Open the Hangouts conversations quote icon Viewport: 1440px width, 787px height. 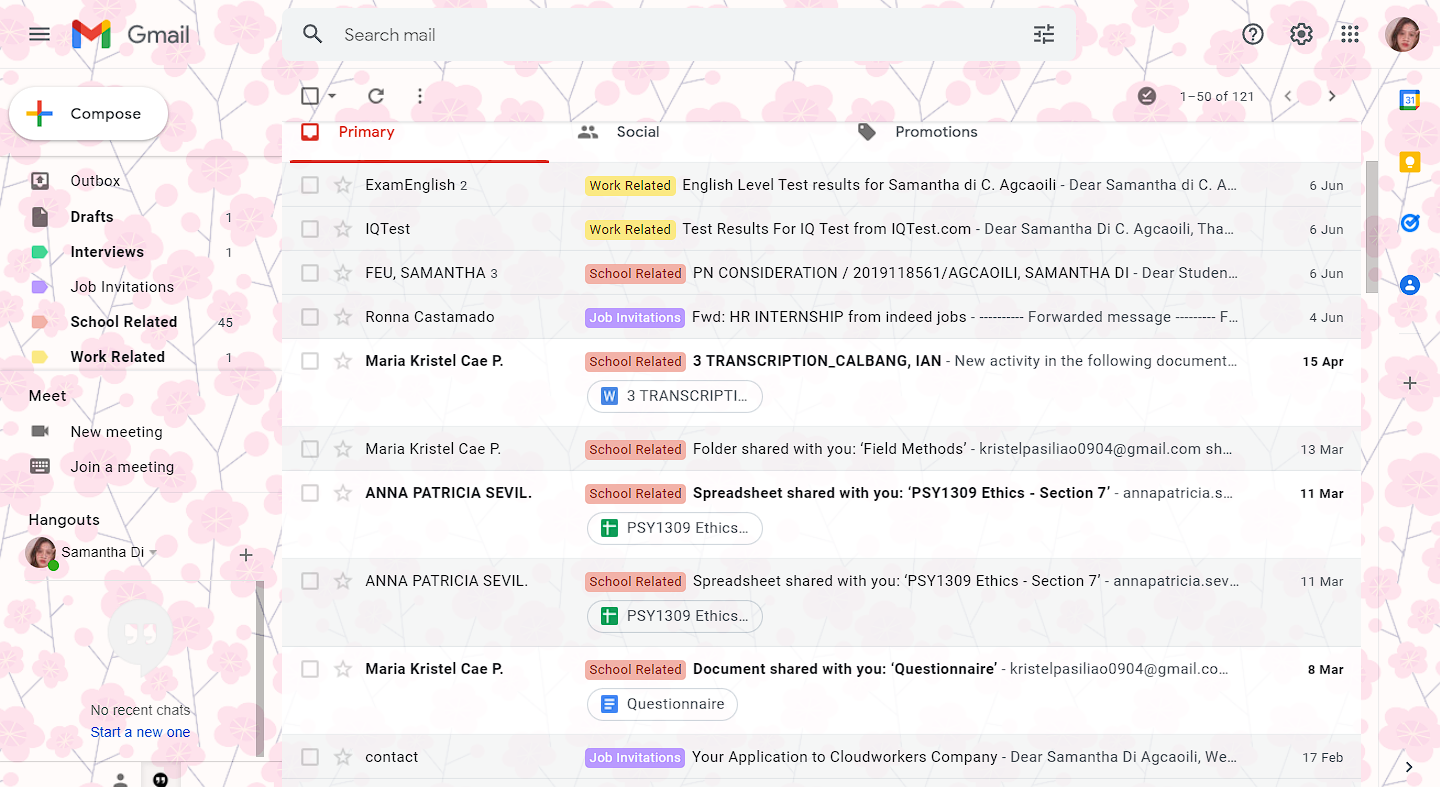coord(160,778)
